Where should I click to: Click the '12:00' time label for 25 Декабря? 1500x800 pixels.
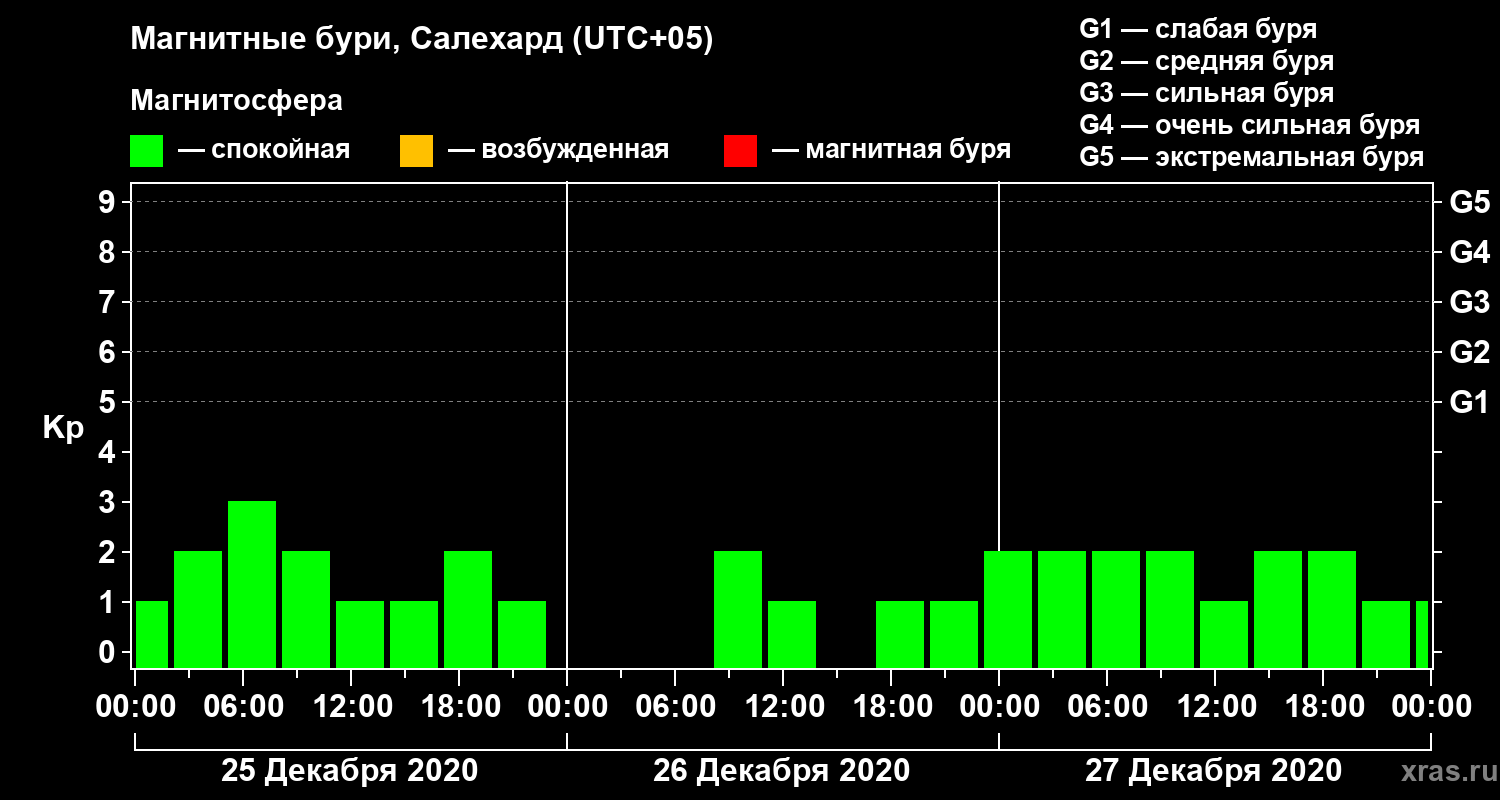351,707
